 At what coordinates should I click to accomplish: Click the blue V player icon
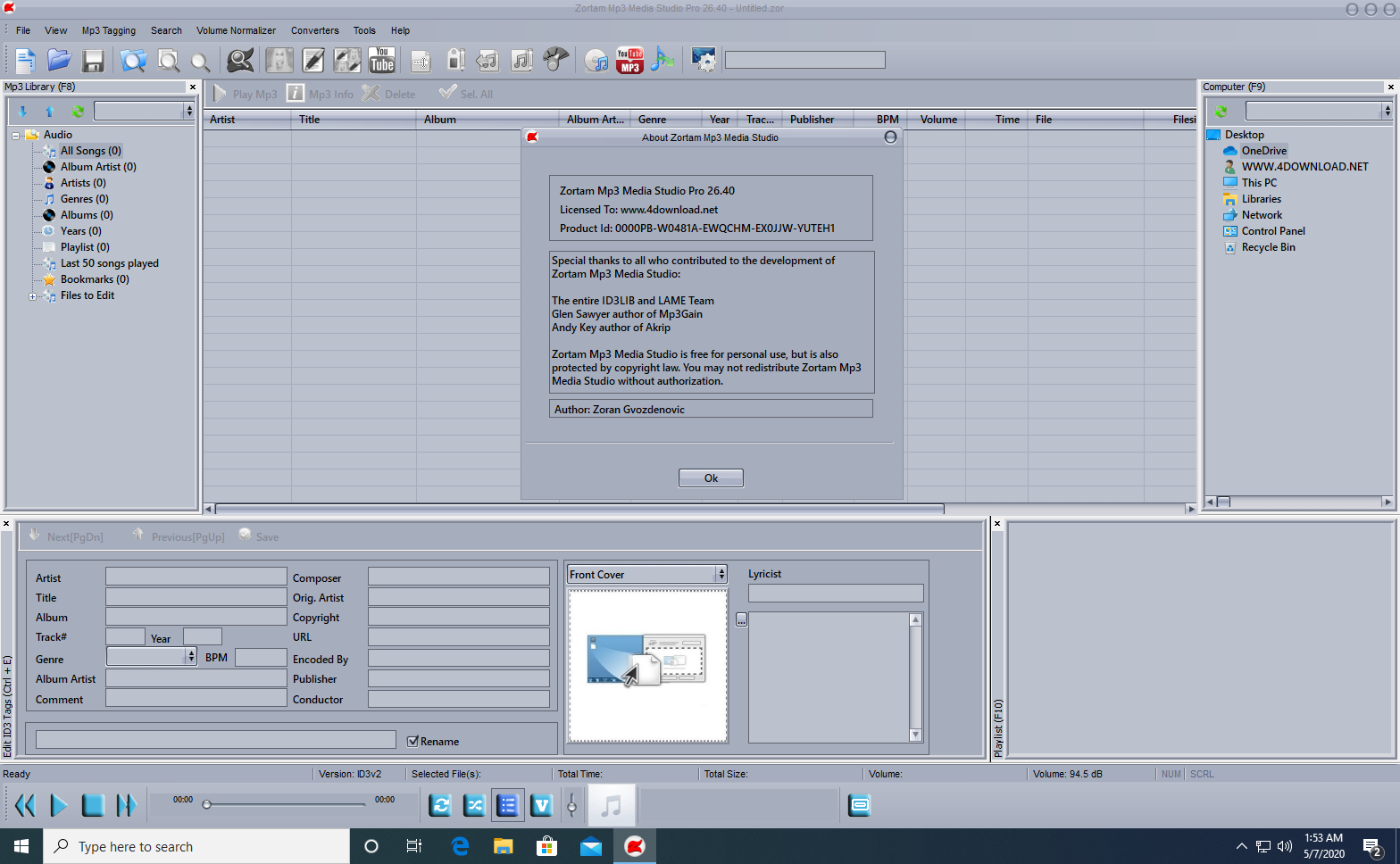pyautogui.click(x=541, y=806)
